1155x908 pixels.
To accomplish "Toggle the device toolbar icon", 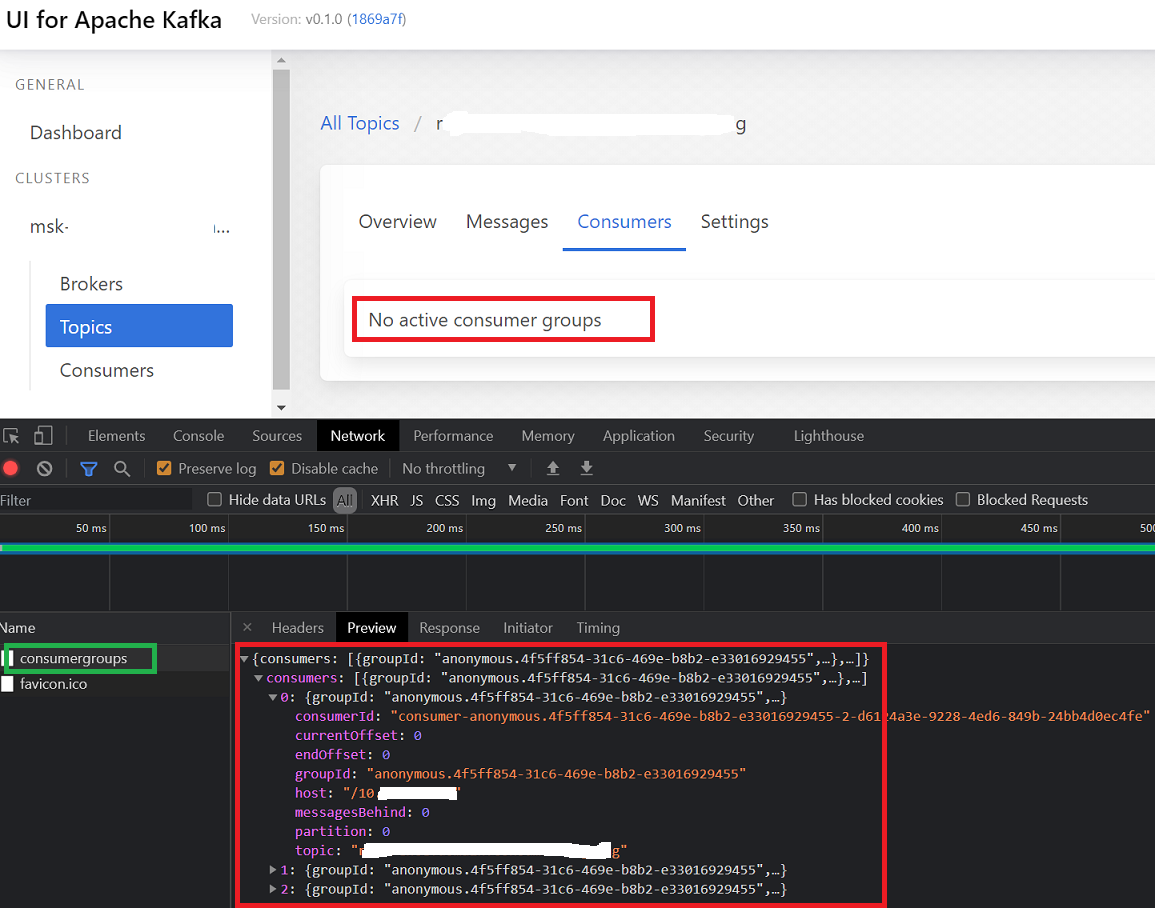I will click(x=42, y=434).
